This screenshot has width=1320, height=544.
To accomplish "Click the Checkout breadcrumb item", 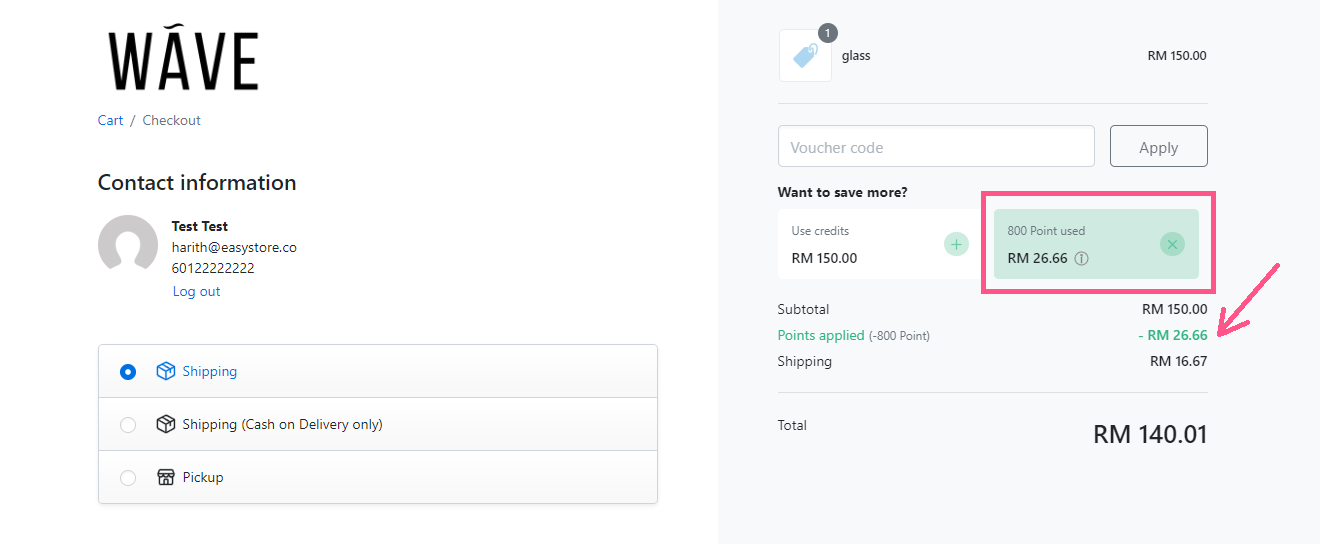I will (x=171, y=120).
